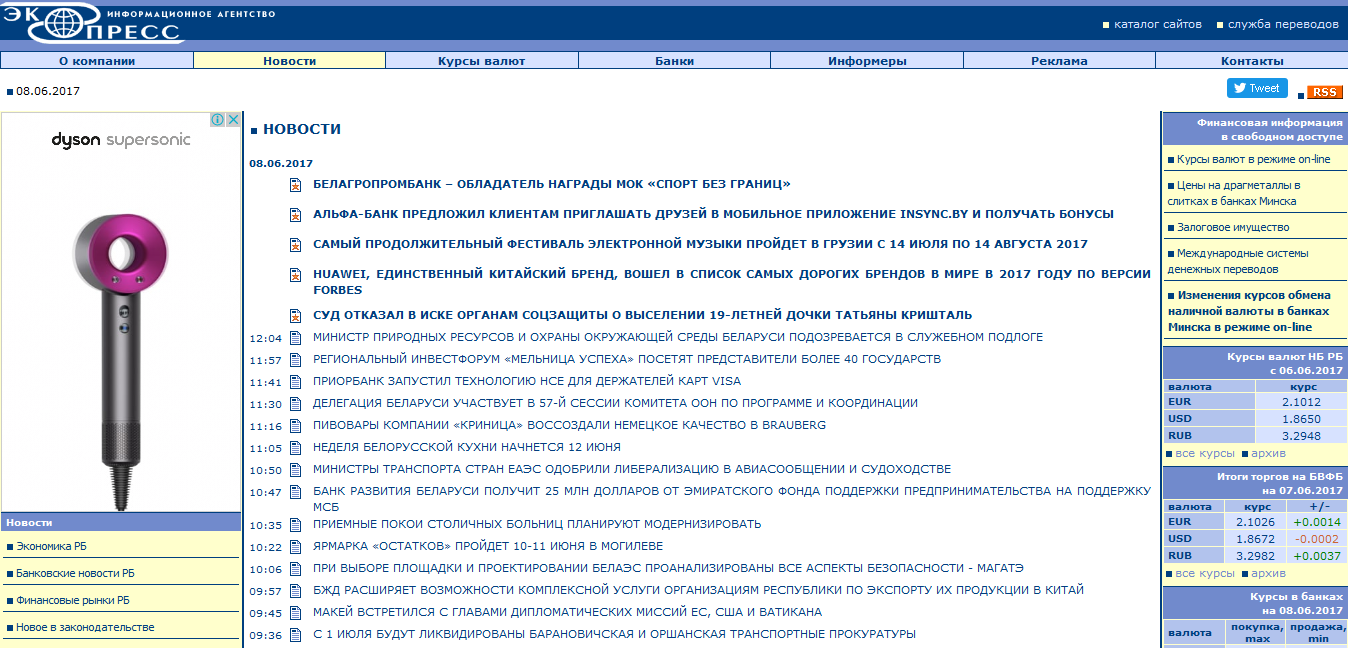Viewport: 1348px width, 648px height.
Task: Open Министр природных ресурсов news headline
Action: [x=678, y=337]
